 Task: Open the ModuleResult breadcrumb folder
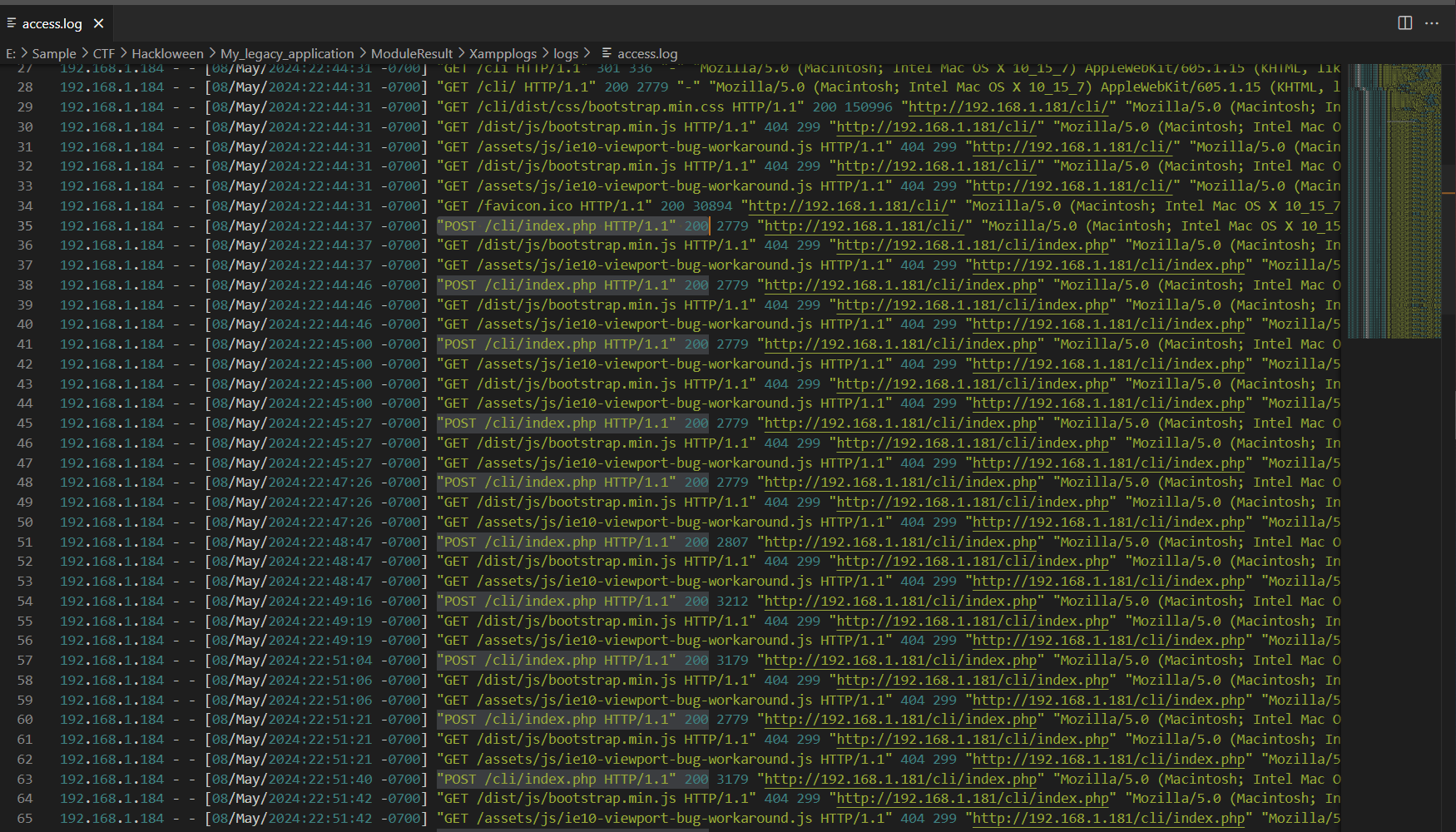tap(412, 53)
